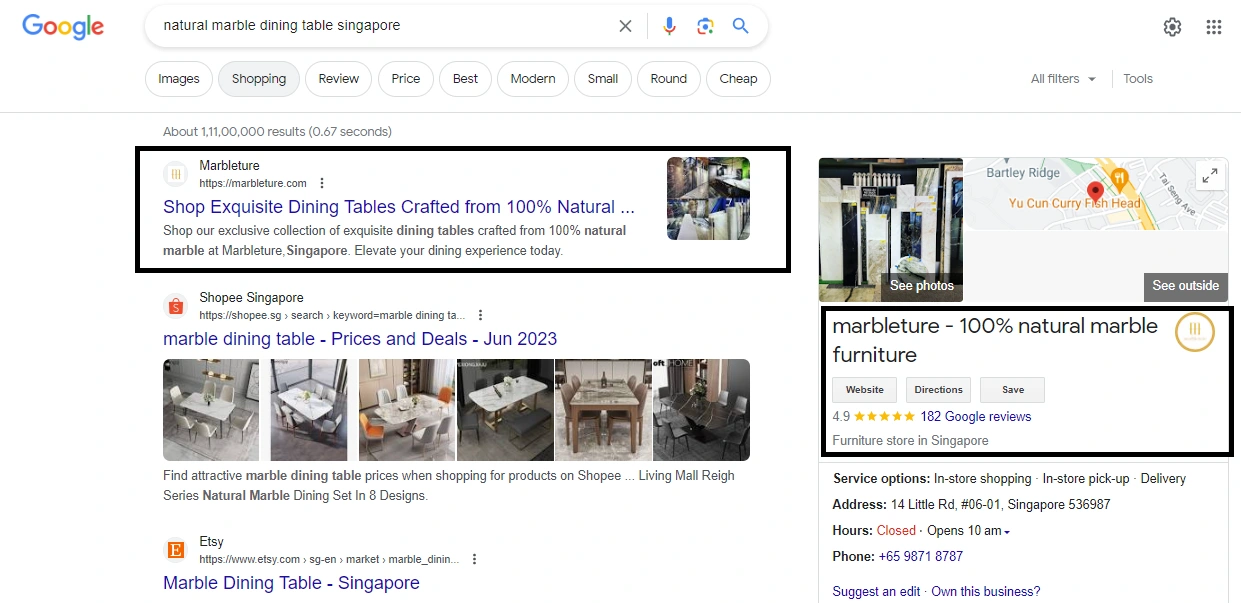Open the Google apps grid
Screen dimensions: 1241x603
click(x=1214, y=27)
